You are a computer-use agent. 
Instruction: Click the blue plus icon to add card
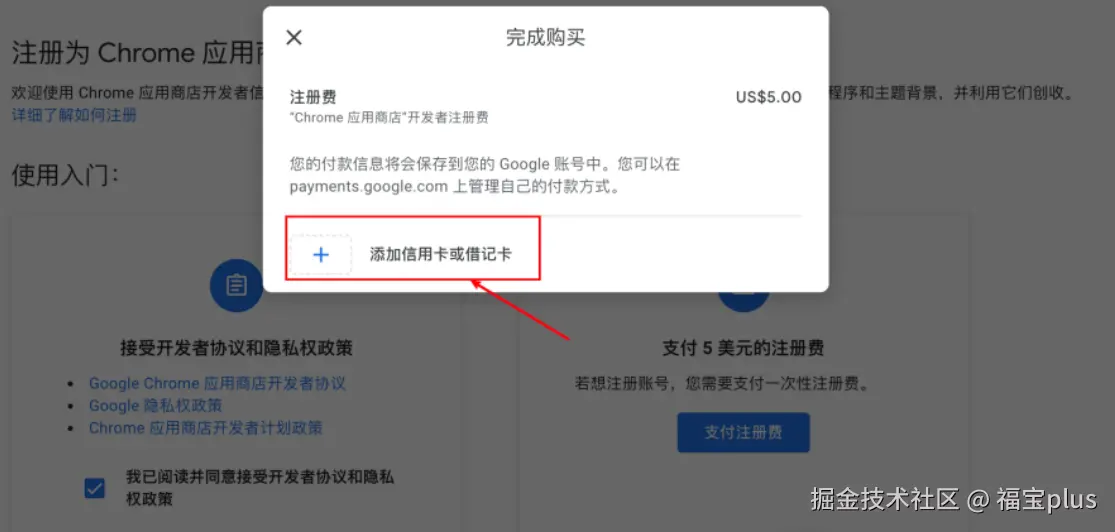[321, 255]
